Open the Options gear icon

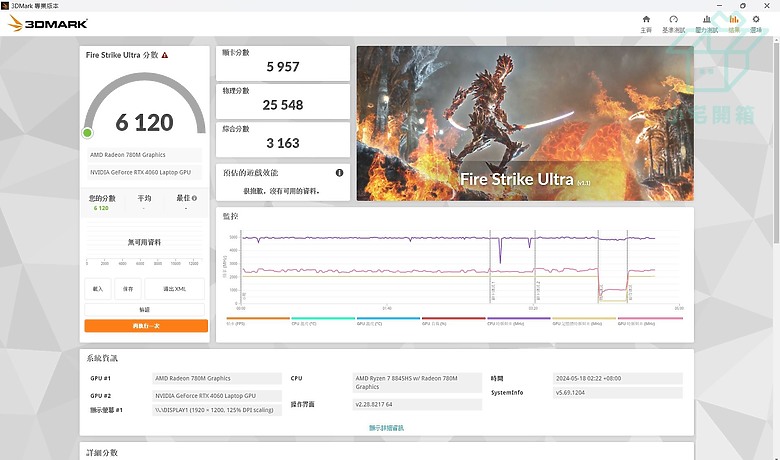click(x=756, y=19)
